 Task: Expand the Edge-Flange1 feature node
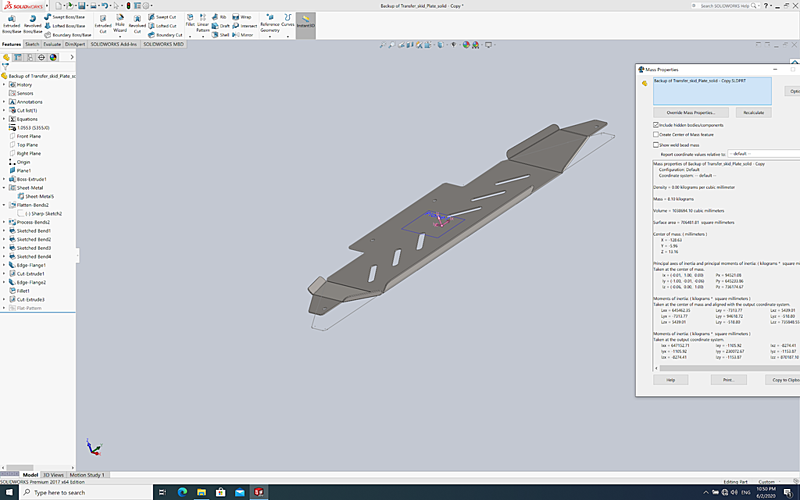coord(4,265)
